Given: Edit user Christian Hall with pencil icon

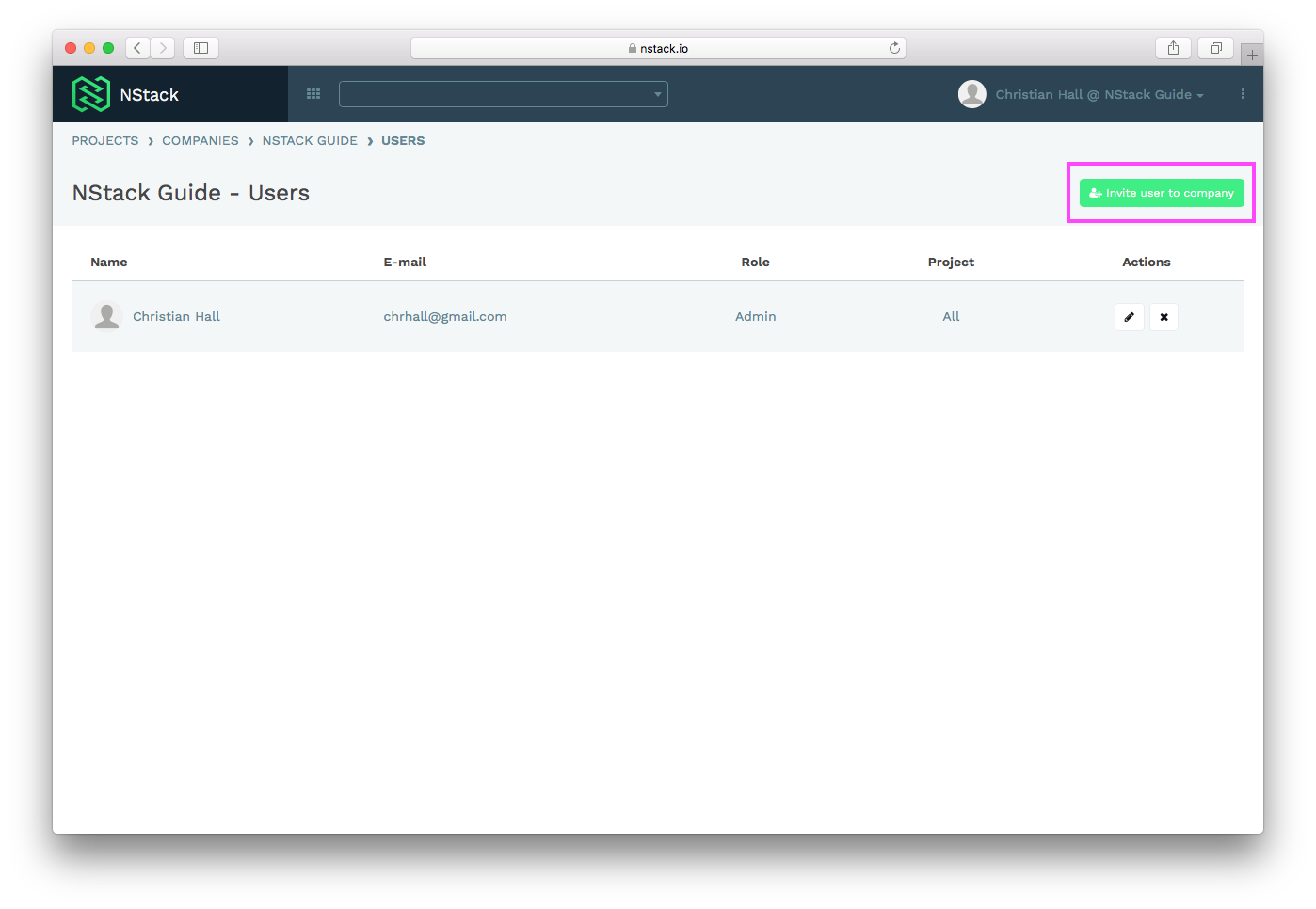Looking at the screenshot, I should click(1130, 317).
